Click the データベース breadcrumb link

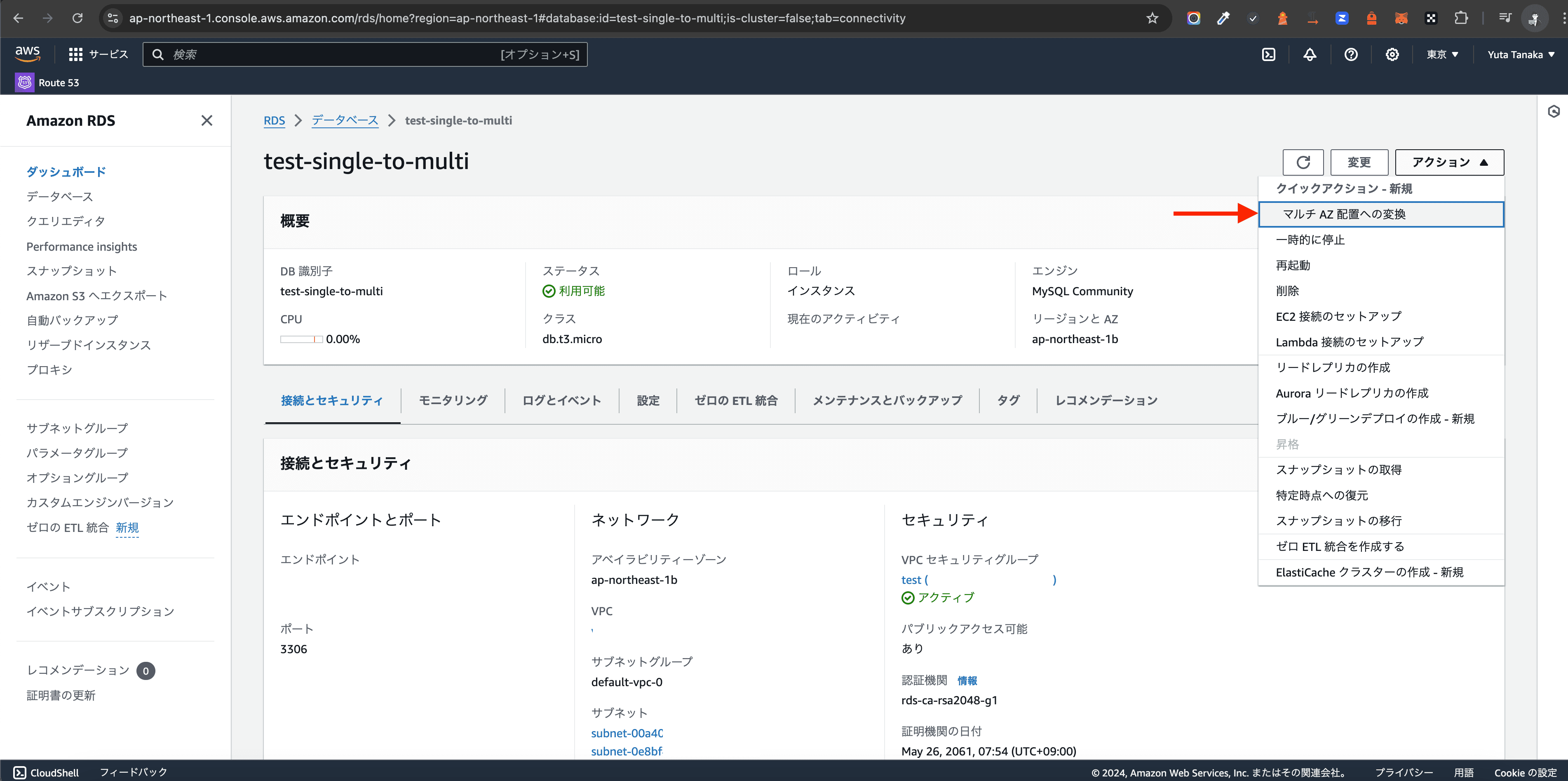coord(345,120)
